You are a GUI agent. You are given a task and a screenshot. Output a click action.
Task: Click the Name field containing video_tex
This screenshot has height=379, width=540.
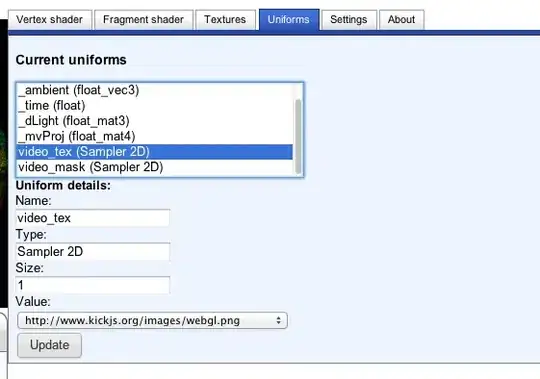[93, 218]
